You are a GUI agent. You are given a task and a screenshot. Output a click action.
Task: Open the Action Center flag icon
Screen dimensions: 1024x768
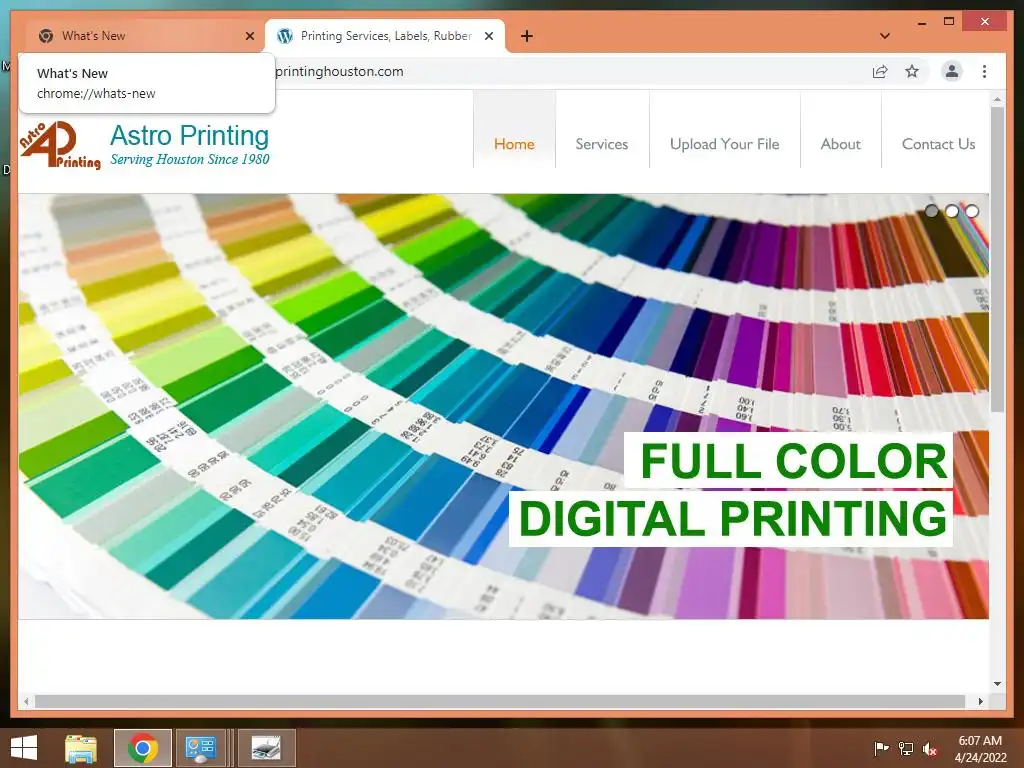point(881,748)
